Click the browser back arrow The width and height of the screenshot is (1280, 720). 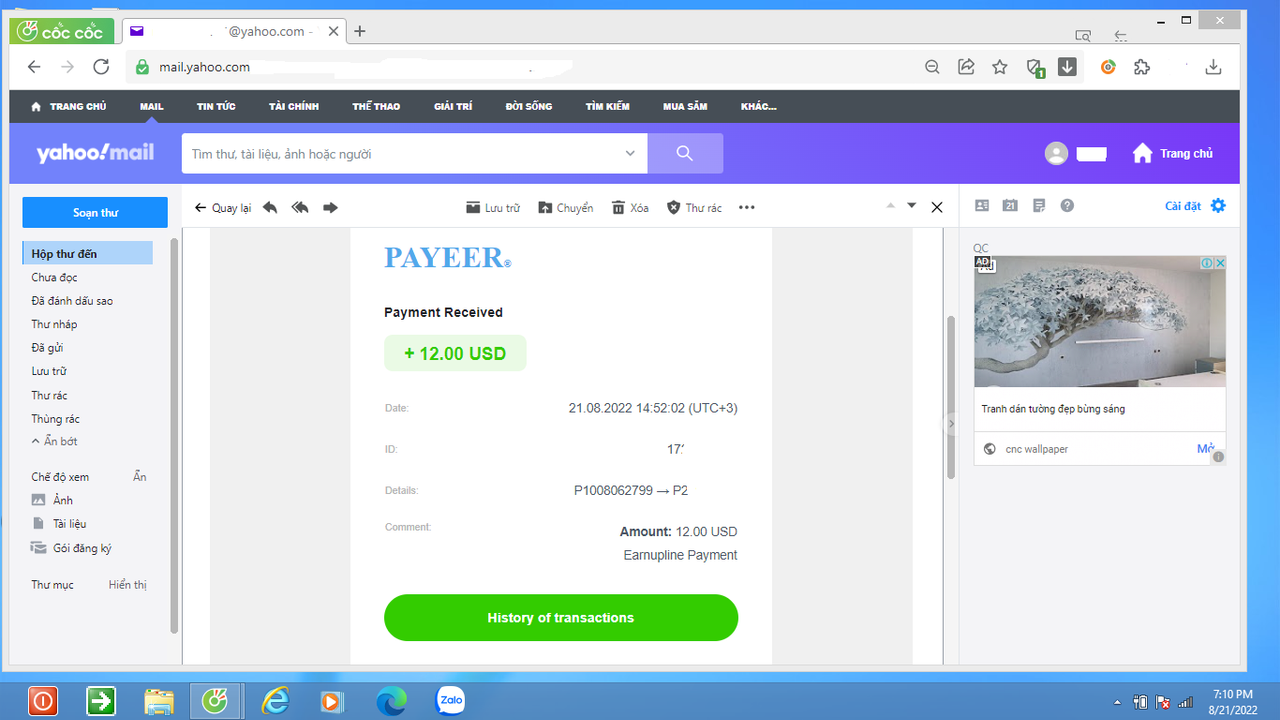click(x=34, y=67)
